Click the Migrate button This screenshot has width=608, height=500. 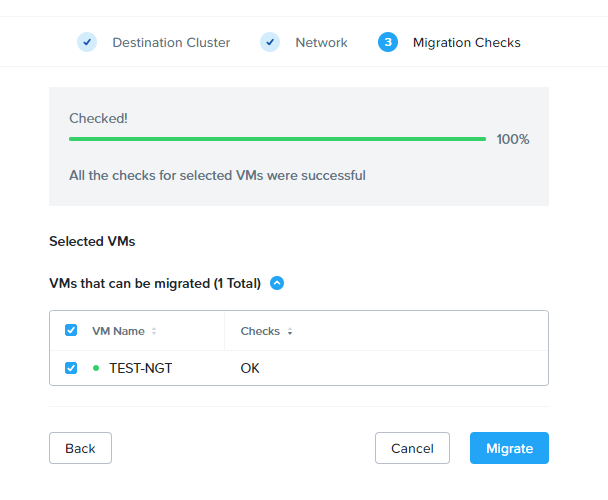[510, 448]
